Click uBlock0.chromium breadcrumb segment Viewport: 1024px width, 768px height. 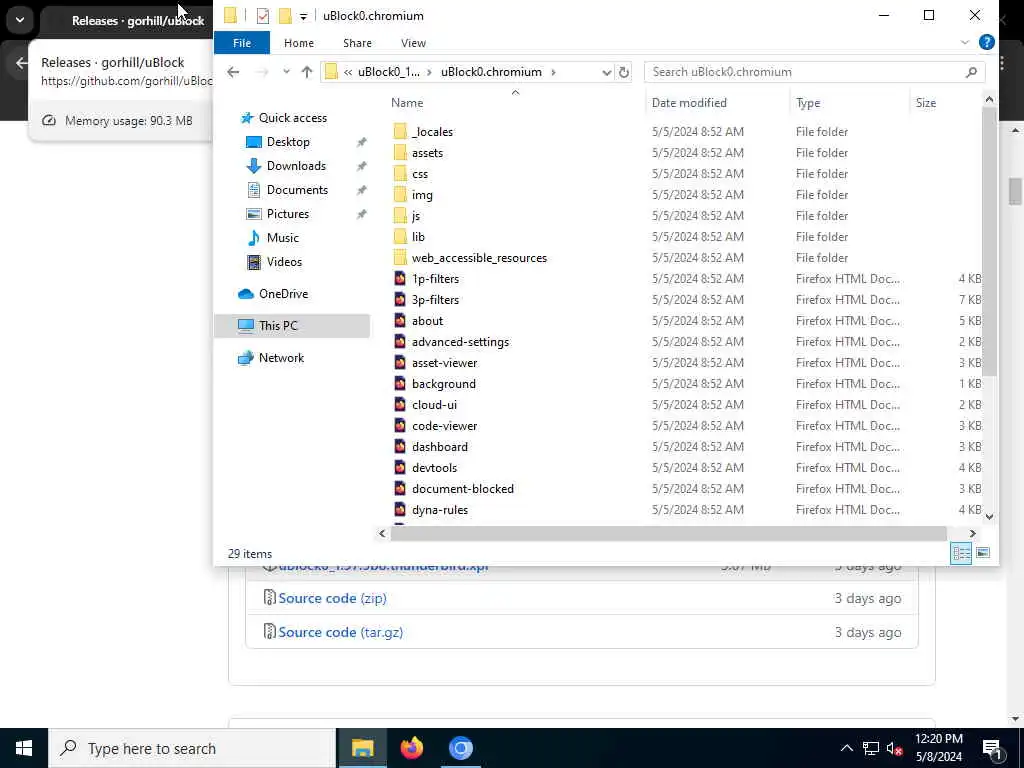click(x=491, y=72)
